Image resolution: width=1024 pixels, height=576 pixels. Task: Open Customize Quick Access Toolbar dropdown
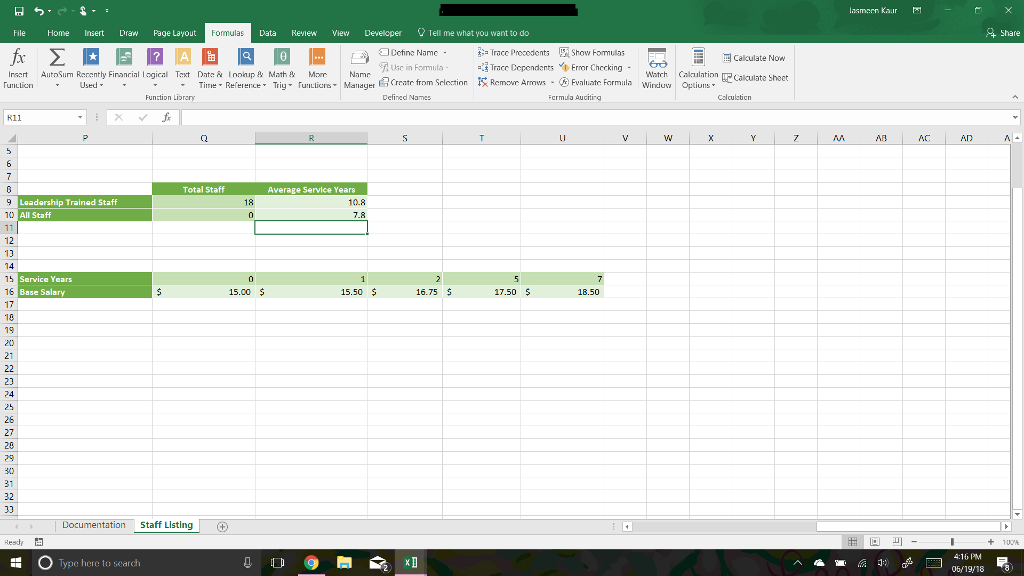coord(106,11)
